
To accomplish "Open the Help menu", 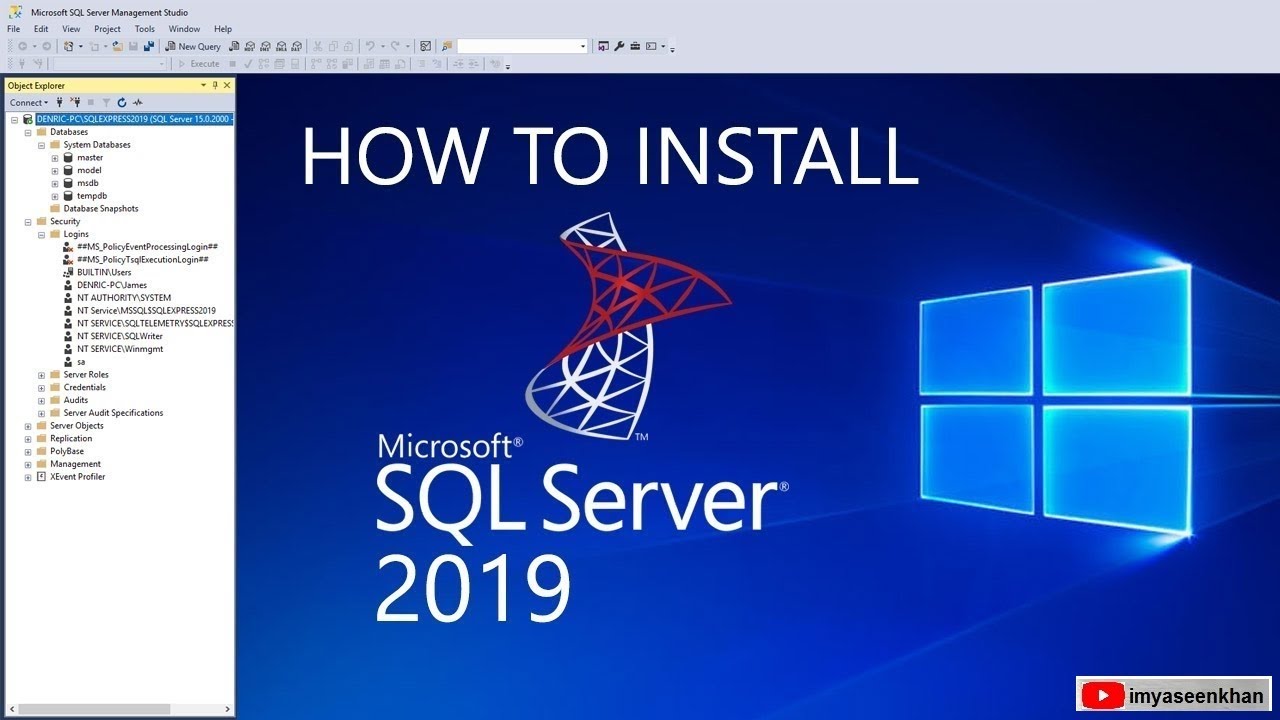I will click(x=223, y=29).
